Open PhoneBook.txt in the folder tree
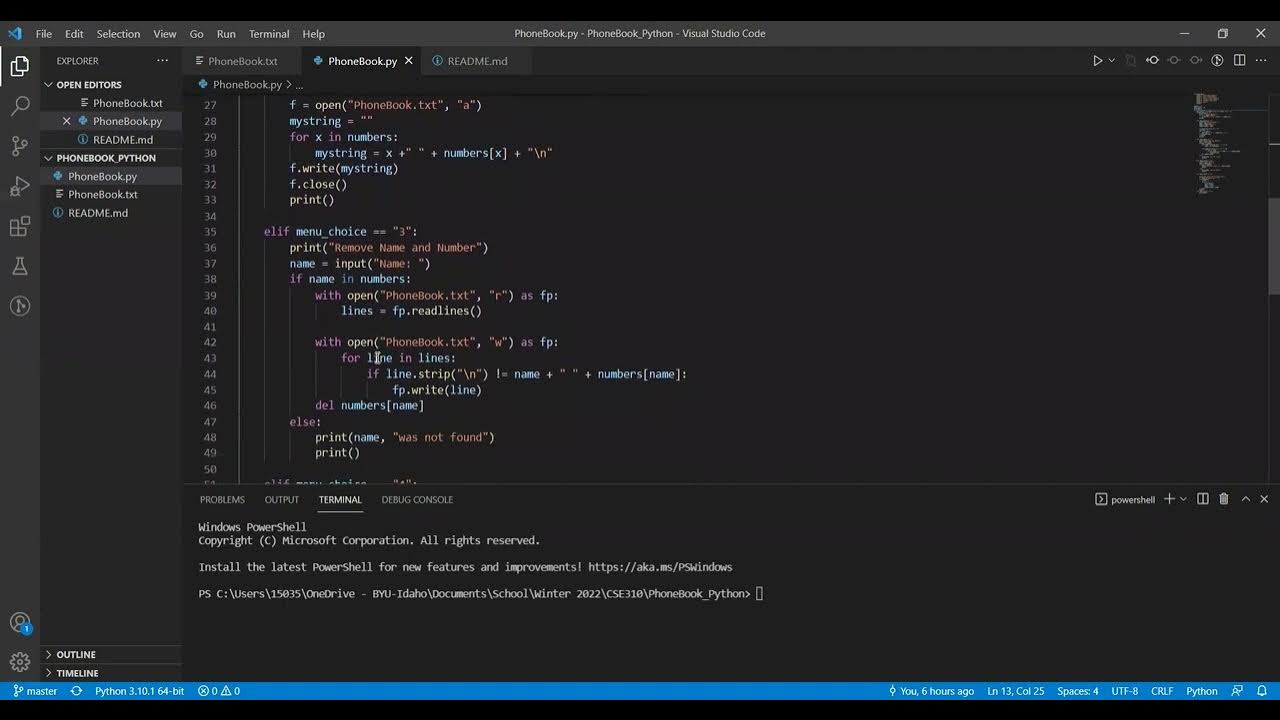 [x=111, y=195]
